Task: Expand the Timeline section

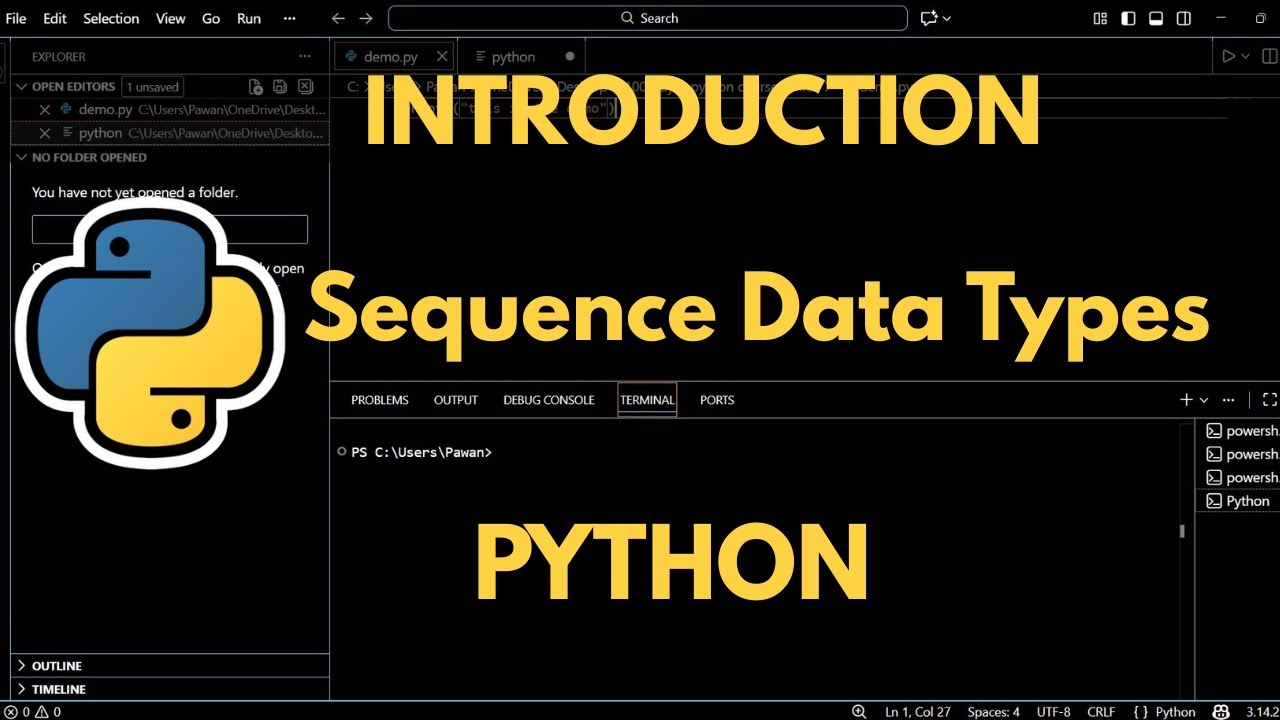Action: coord(170,689)
